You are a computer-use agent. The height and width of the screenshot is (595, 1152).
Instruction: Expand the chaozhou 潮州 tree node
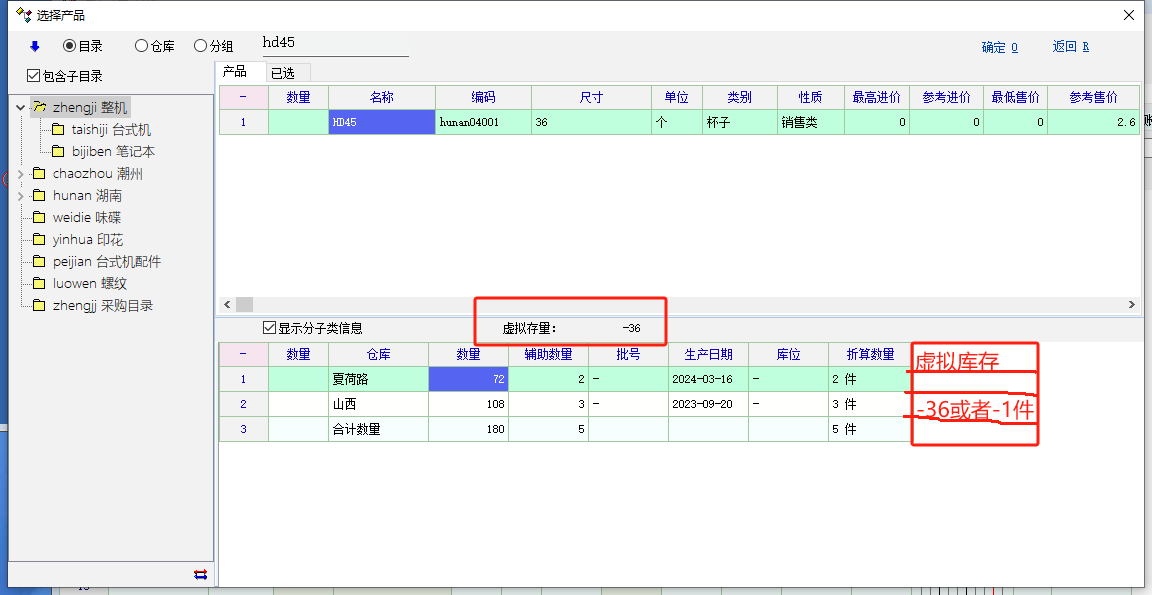tap(21, 174)
